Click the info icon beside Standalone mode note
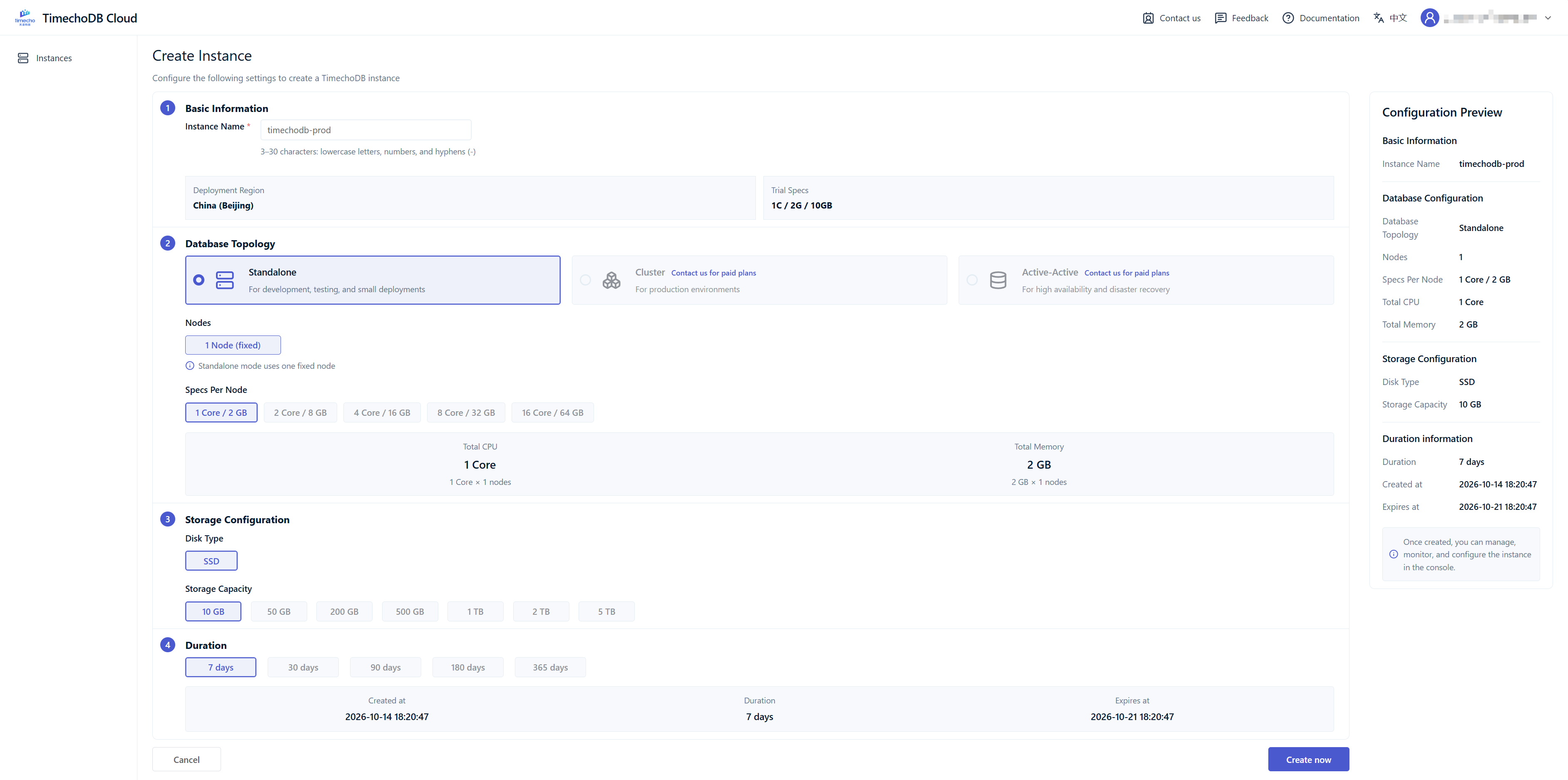 [x=190, y=366]
